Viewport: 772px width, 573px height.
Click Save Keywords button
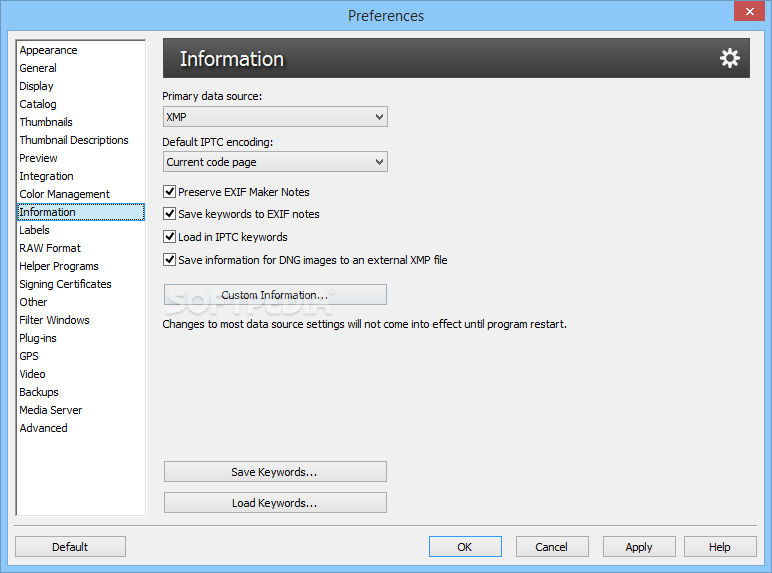point(275,472)
